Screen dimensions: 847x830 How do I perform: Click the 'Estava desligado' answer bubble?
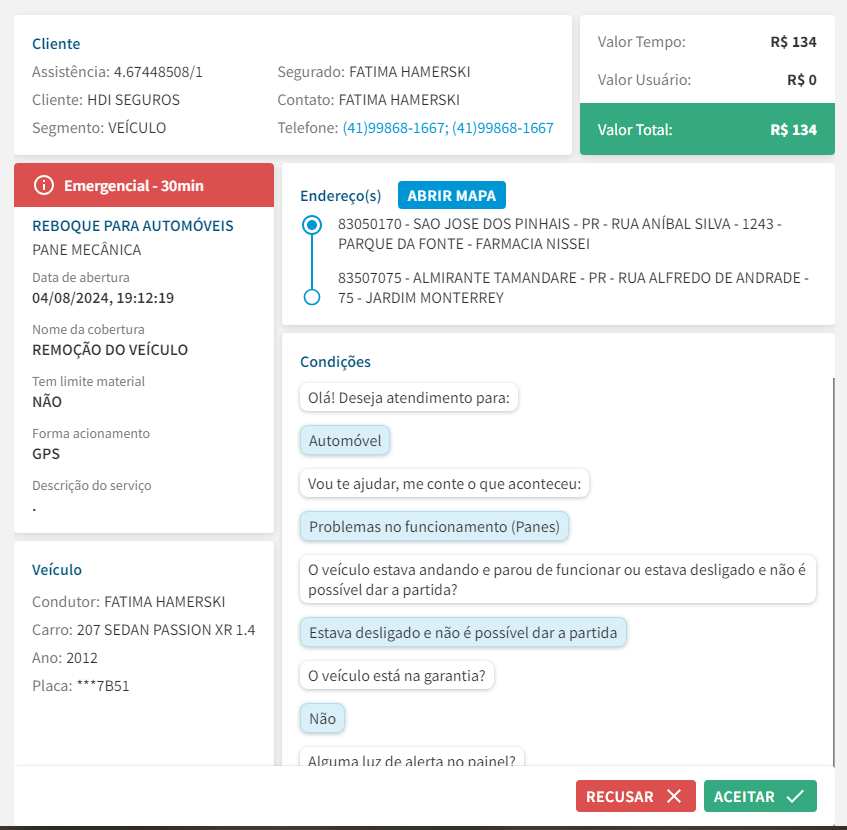(463, 632)
